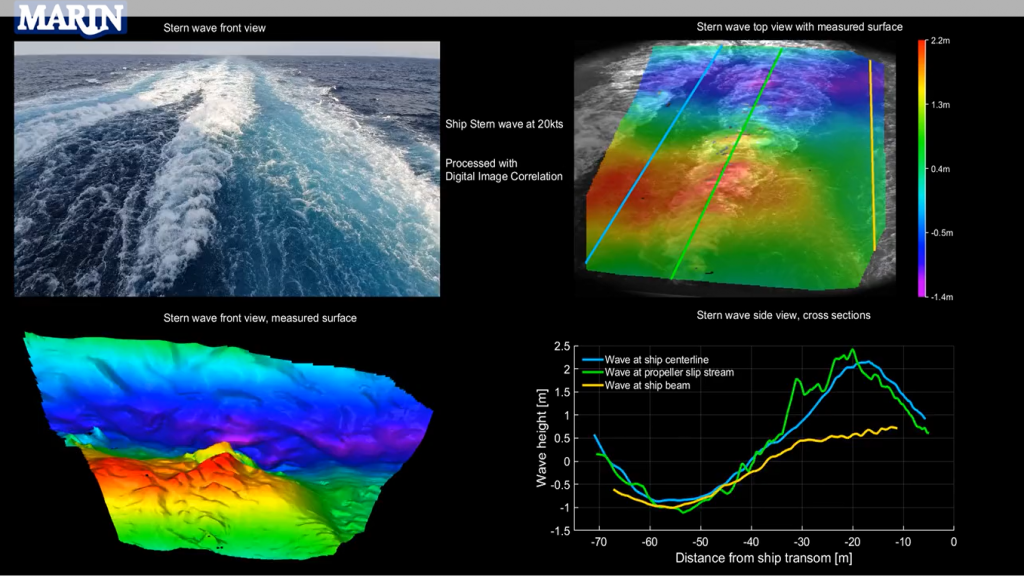Click 'Stern wave front view, measured surface' caption
Screen dimensions: 1024x577
click(260, 318)
